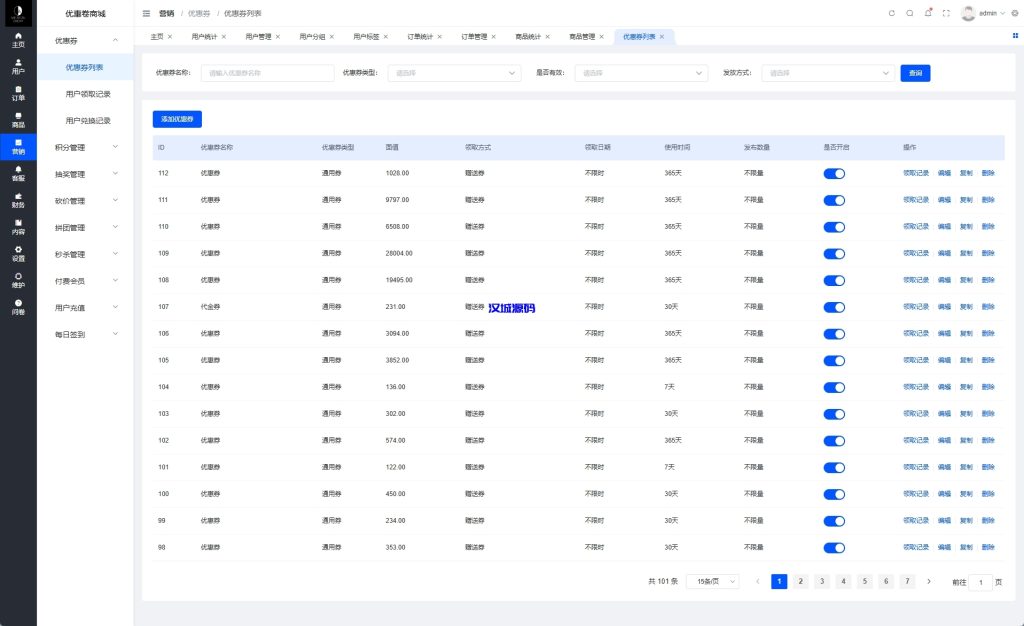Open the tab grid menu icon
The width and height of the screenshot is (1024, 626).
click(1015, 36)
